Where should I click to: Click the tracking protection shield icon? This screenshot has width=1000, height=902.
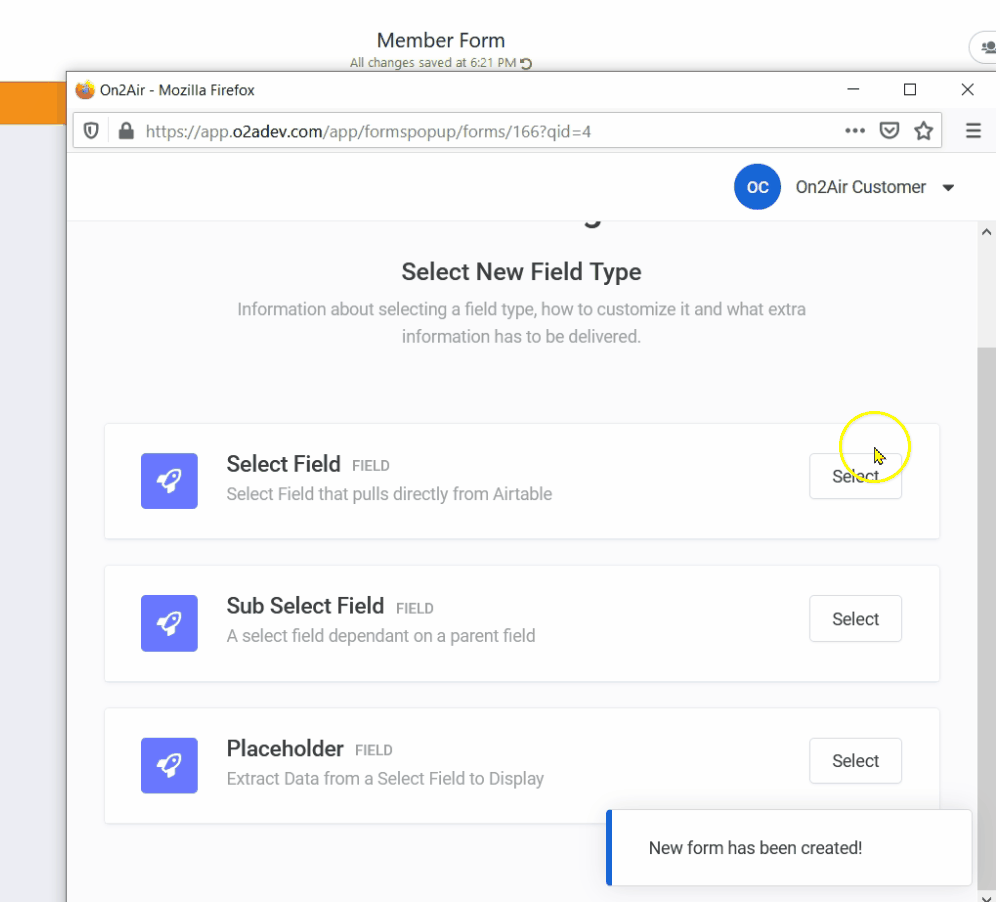coord(90,130)
